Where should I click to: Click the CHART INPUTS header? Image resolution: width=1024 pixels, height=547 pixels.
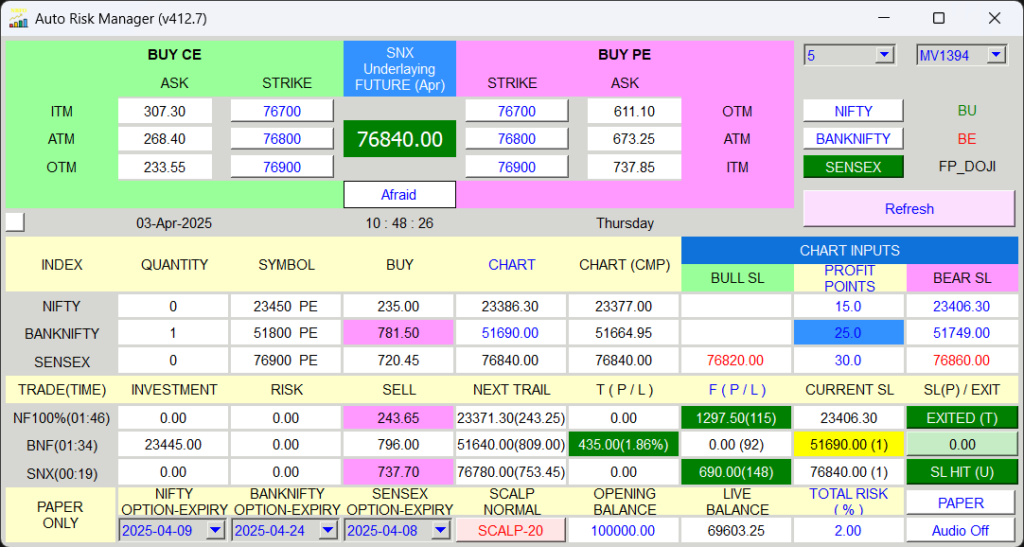pos(849,250)
